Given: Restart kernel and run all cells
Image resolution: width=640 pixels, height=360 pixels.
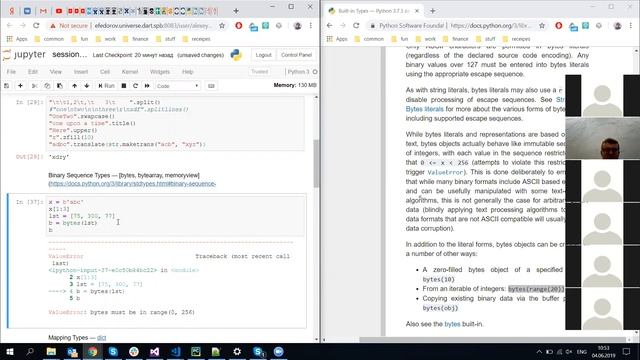Looking at the screenshot, I should coord(147,86).
